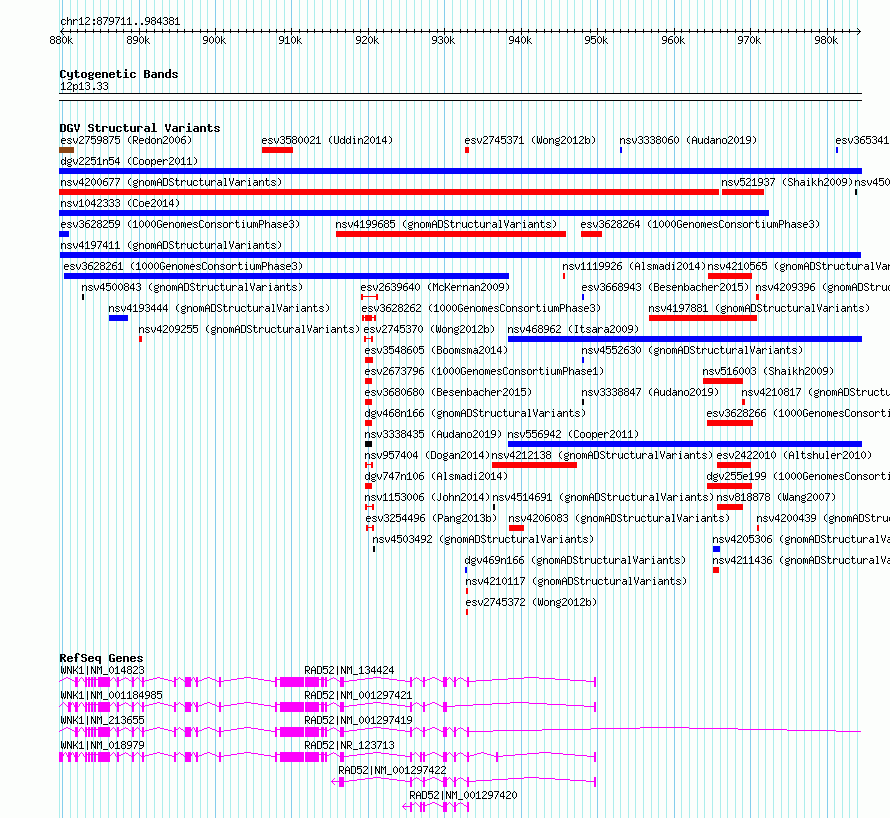890x818 pixels.
Task: Click nsv516003 (Shaikh2009) label
Action: [x=768, y=371]
